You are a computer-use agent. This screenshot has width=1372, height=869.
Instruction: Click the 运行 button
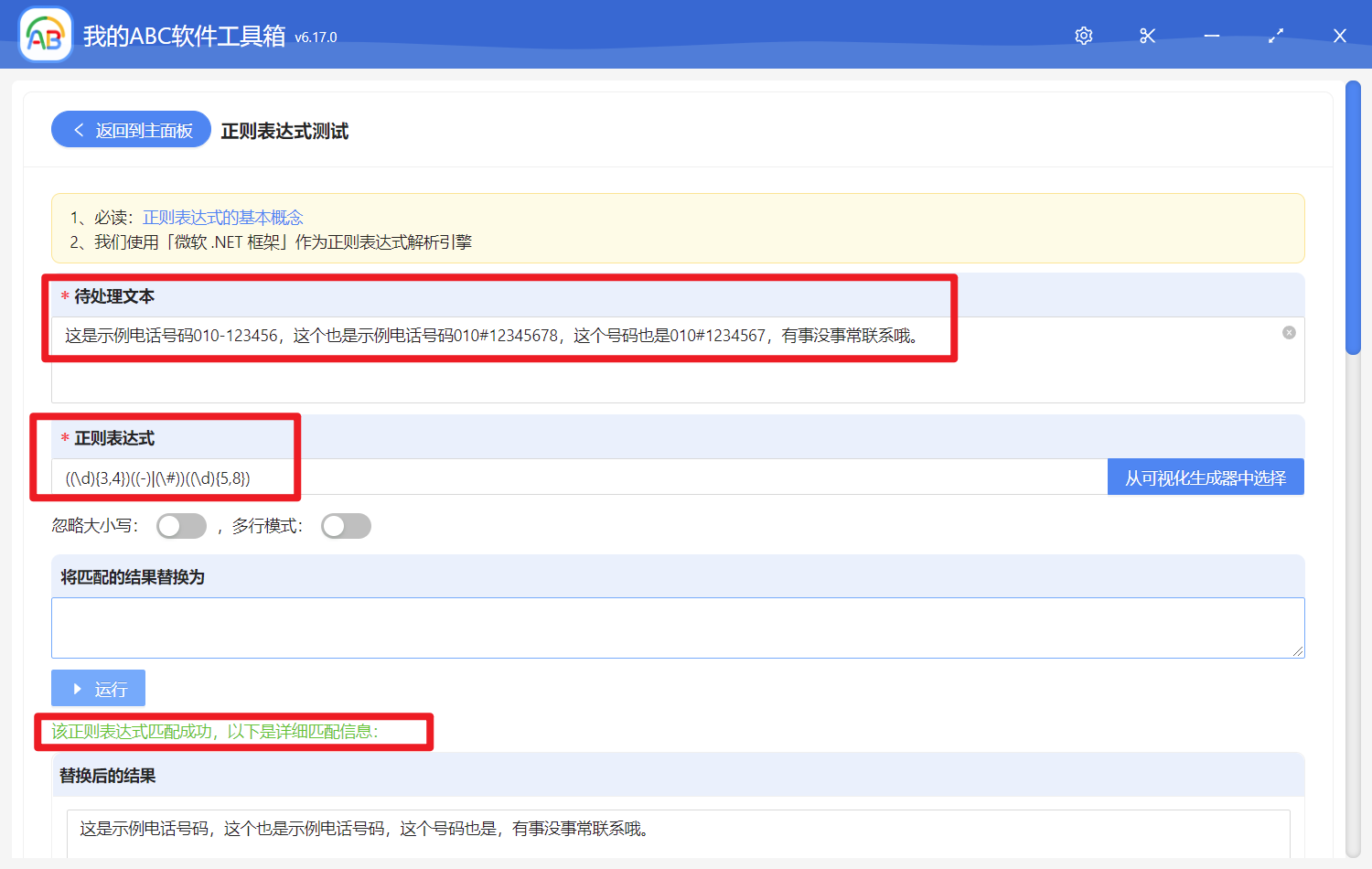(x=99, y=689)
